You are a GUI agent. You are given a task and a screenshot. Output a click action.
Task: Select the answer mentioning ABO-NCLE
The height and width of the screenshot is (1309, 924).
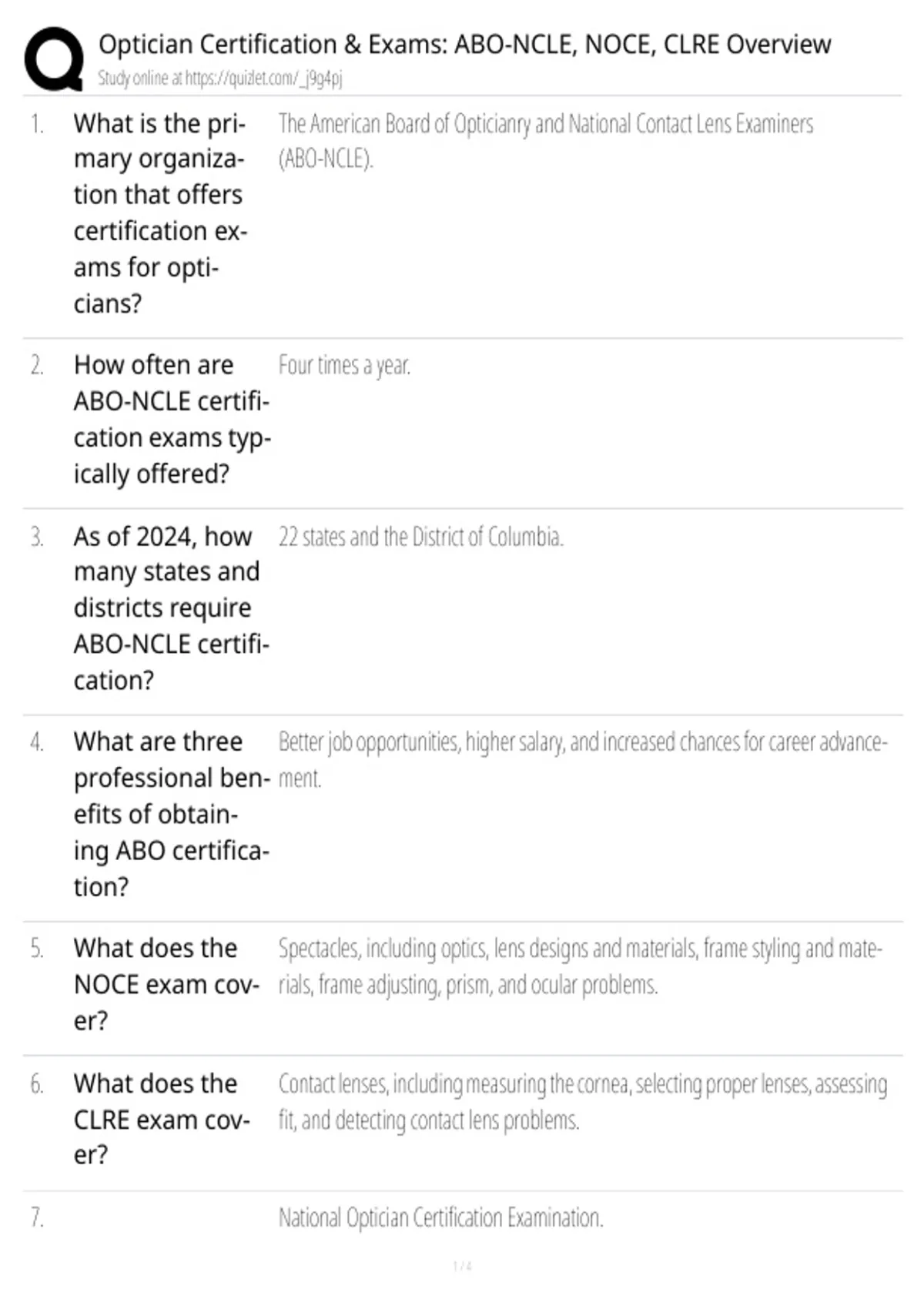(546, 141)
